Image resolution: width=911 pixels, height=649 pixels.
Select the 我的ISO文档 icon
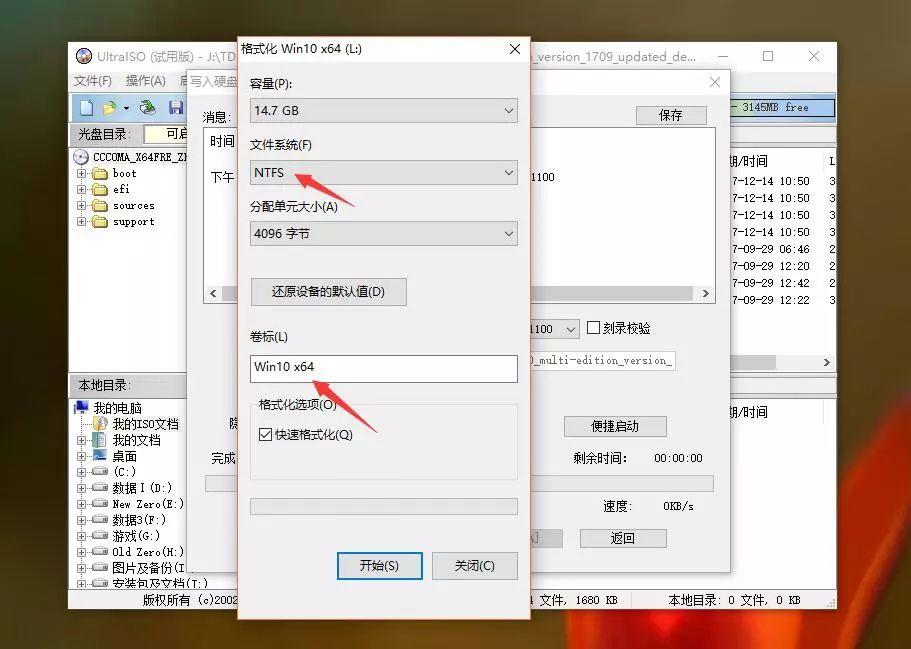point(101,424)
